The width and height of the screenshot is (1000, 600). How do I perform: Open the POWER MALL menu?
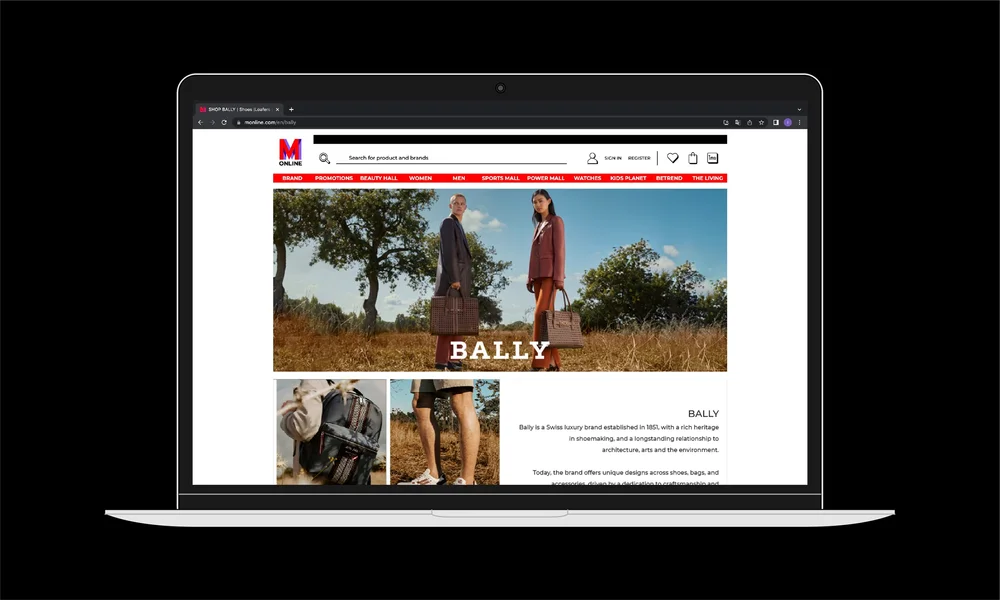546,178
